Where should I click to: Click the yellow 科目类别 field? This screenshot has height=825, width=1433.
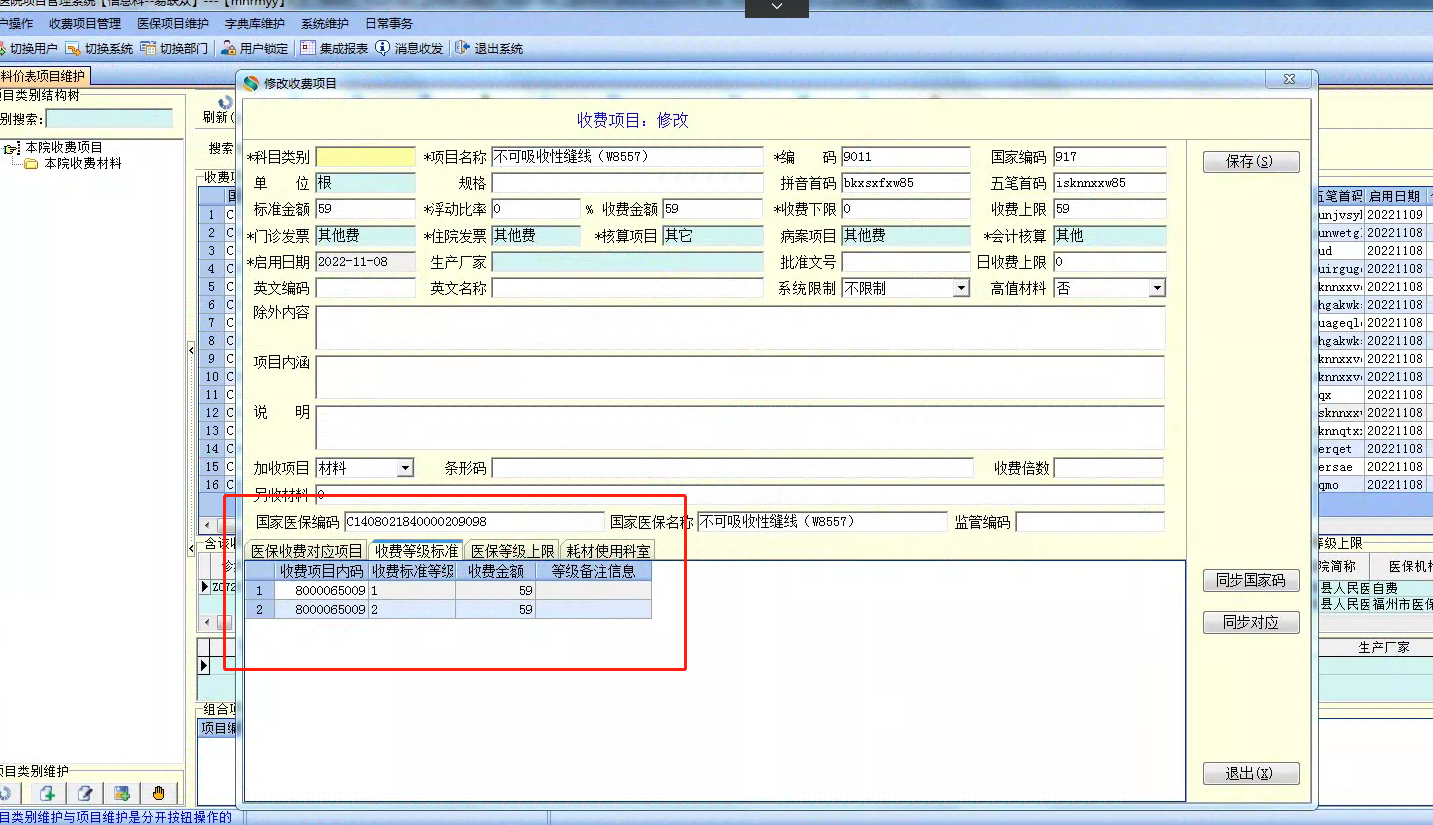point(365,157)
